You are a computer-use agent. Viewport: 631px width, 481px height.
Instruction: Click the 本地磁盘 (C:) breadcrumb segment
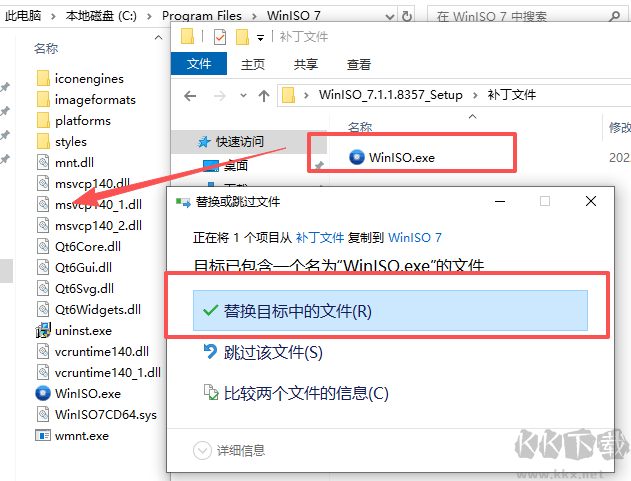coord(101,16)
